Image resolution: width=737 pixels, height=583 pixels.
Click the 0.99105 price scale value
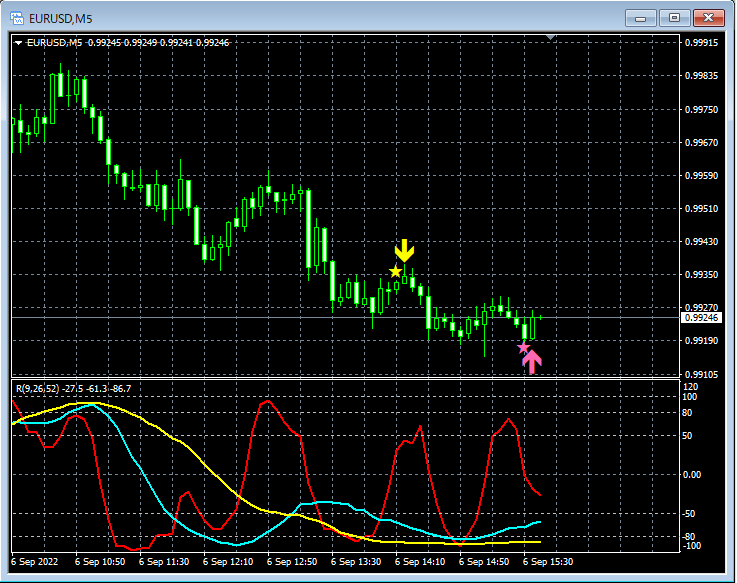(701, 374)
